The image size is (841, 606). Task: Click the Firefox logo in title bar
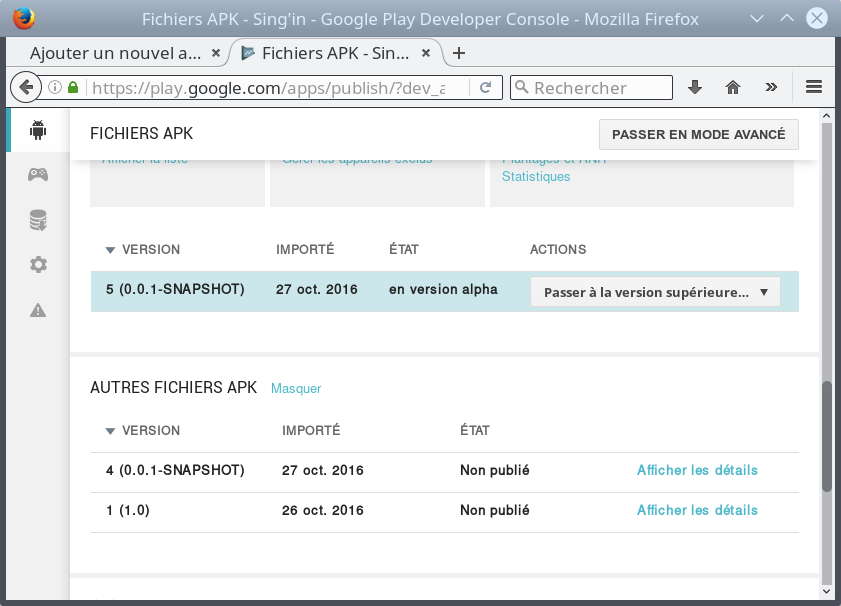point(24,18)
